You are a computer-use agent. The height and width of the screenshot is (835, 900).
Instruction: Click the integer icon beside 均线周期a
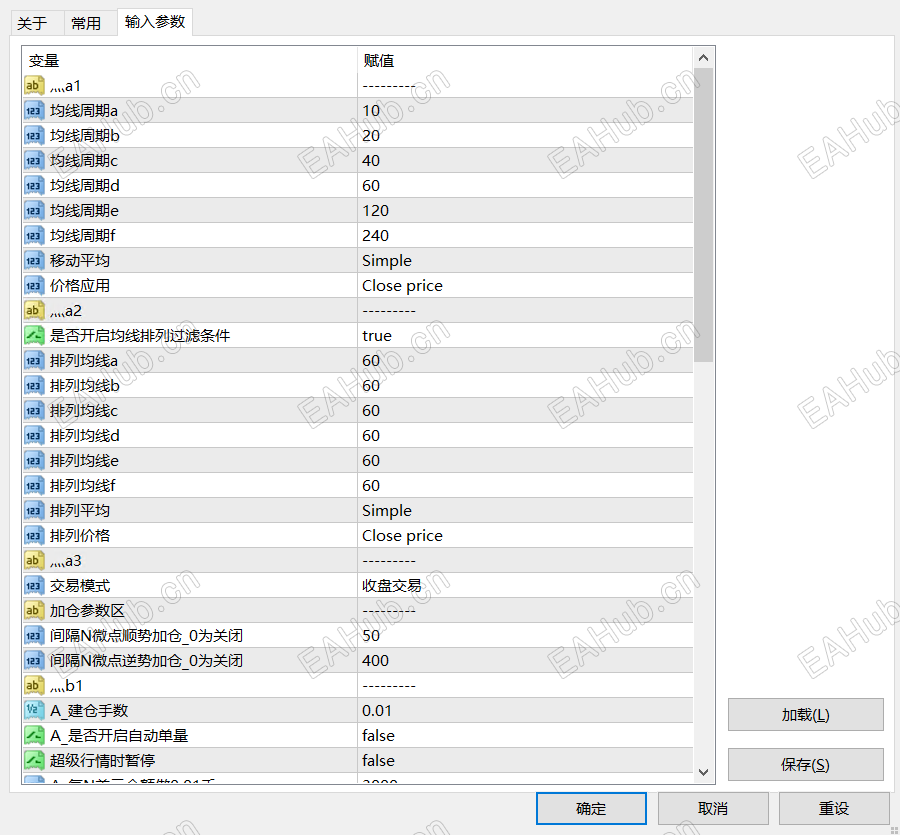pyautogui.click(x=34, y=111)
